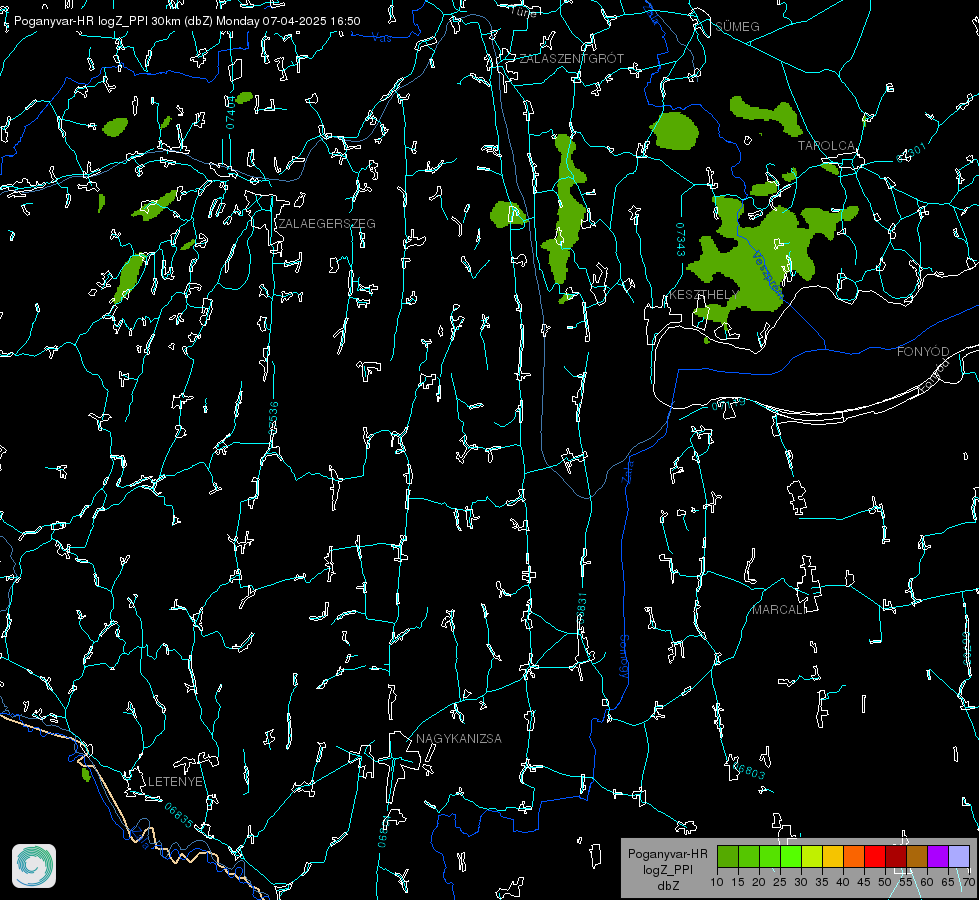Click the yellow-green 30-35 dBZ swatch

812,856
